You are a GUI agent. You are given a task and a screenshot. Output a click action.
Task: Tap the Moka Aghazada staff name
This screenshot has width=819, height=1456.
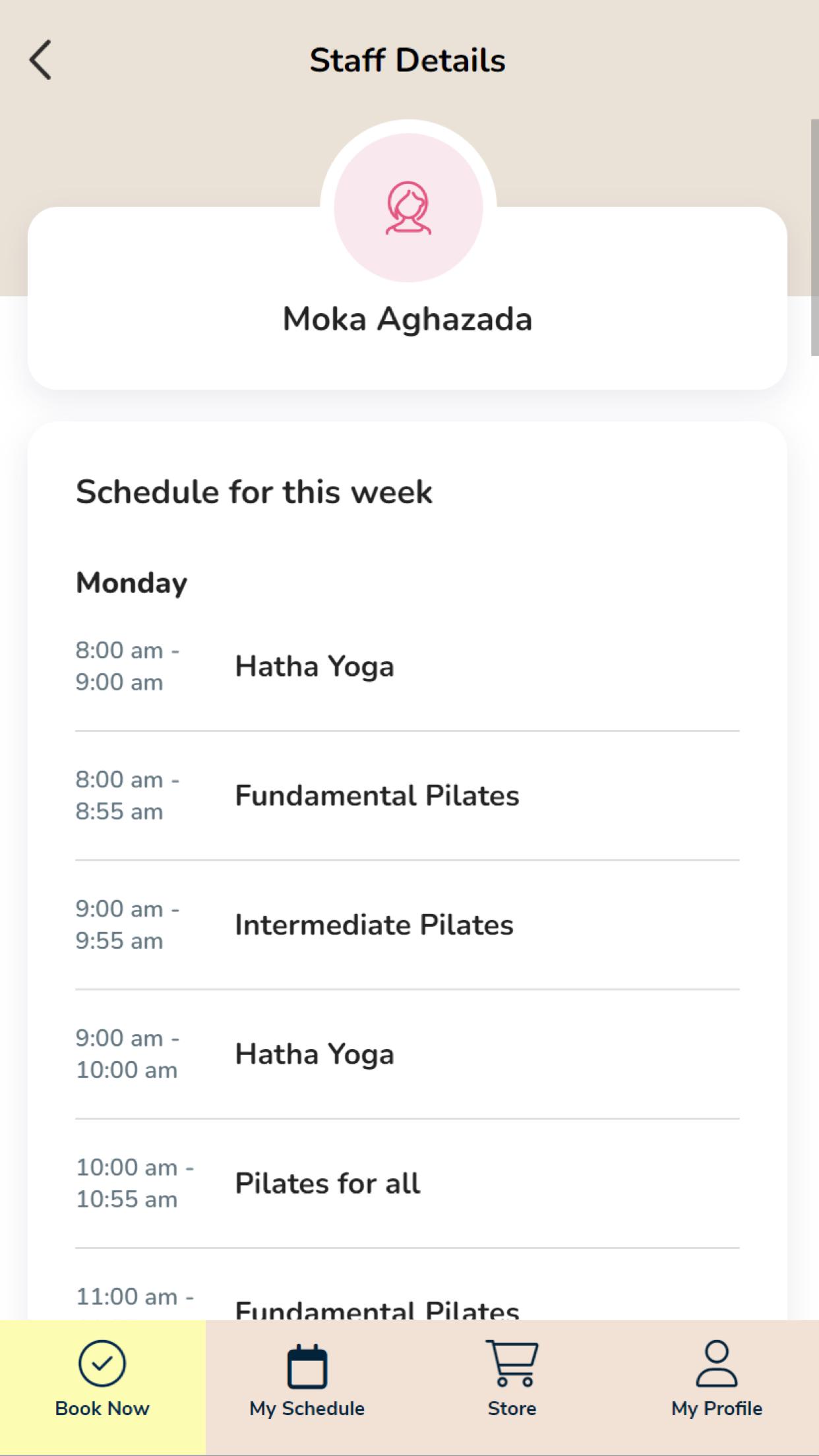pyautogui.click(x=408, y=319)
